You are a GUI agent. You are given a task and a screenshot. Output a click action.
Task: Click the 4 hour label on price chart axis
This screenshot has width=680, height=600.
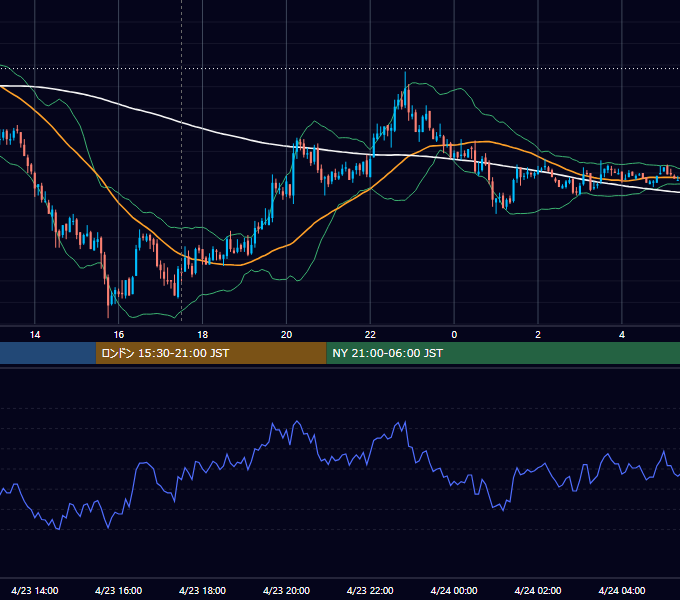coord(622,335)
